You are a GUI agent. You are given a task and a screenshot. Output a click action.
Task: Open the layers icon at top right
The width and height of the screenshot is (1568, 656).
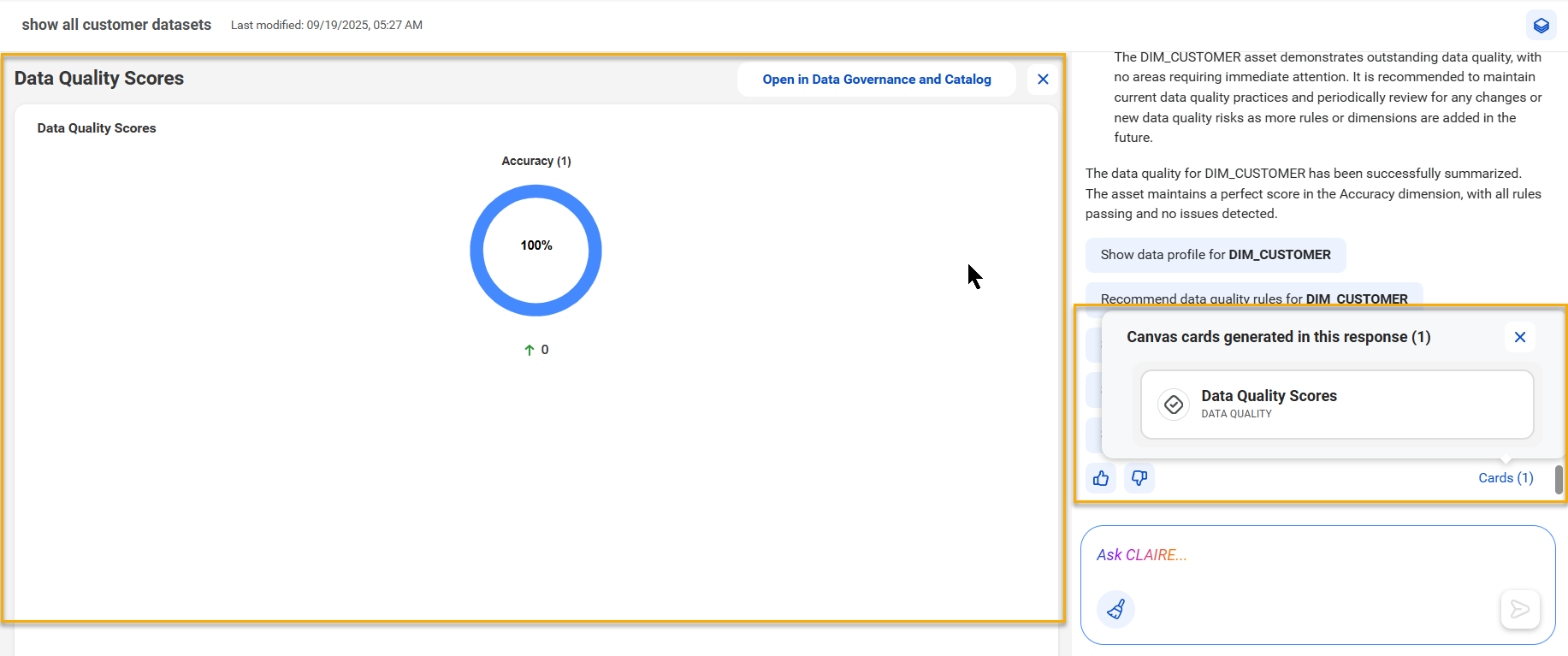(1541, 25)
